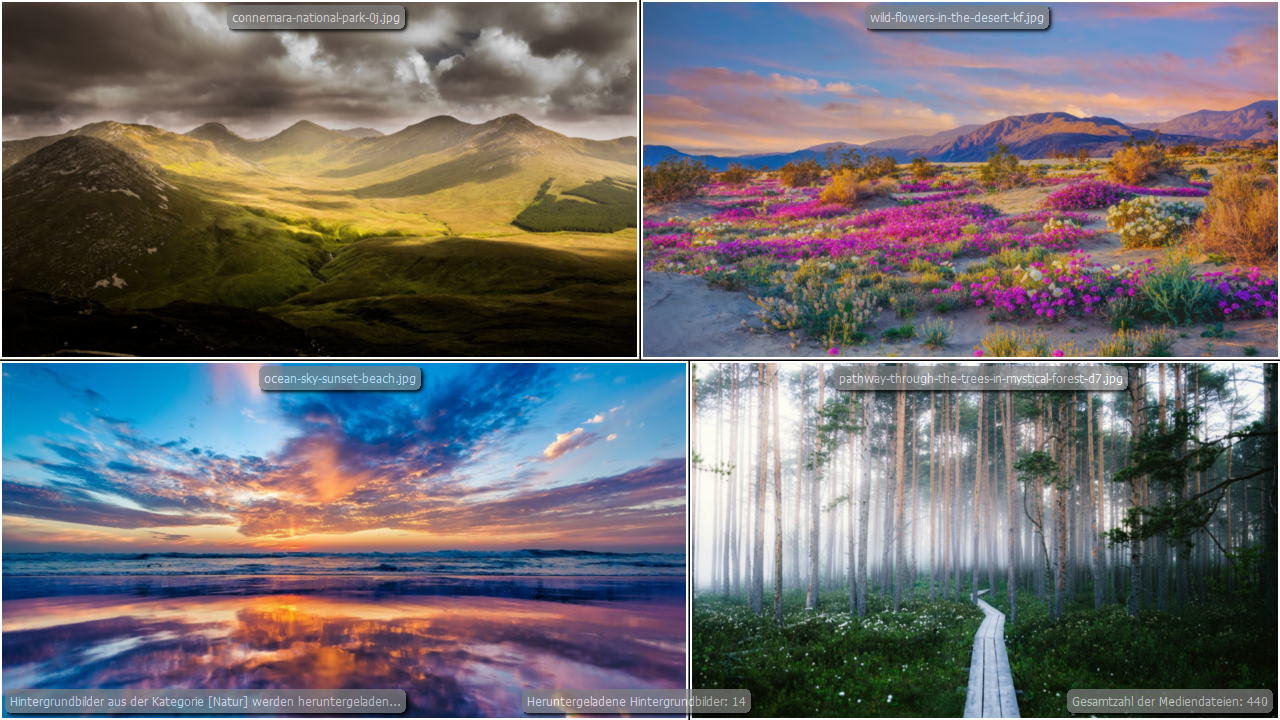Pick the mystical forest pathway wallpaper
This screenshot has height=720, width=1280.
tap(985, 540)
